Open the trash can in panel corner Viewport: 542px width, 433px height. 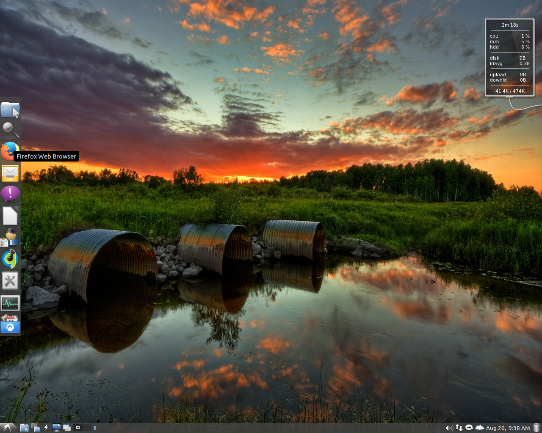[536, 428]
